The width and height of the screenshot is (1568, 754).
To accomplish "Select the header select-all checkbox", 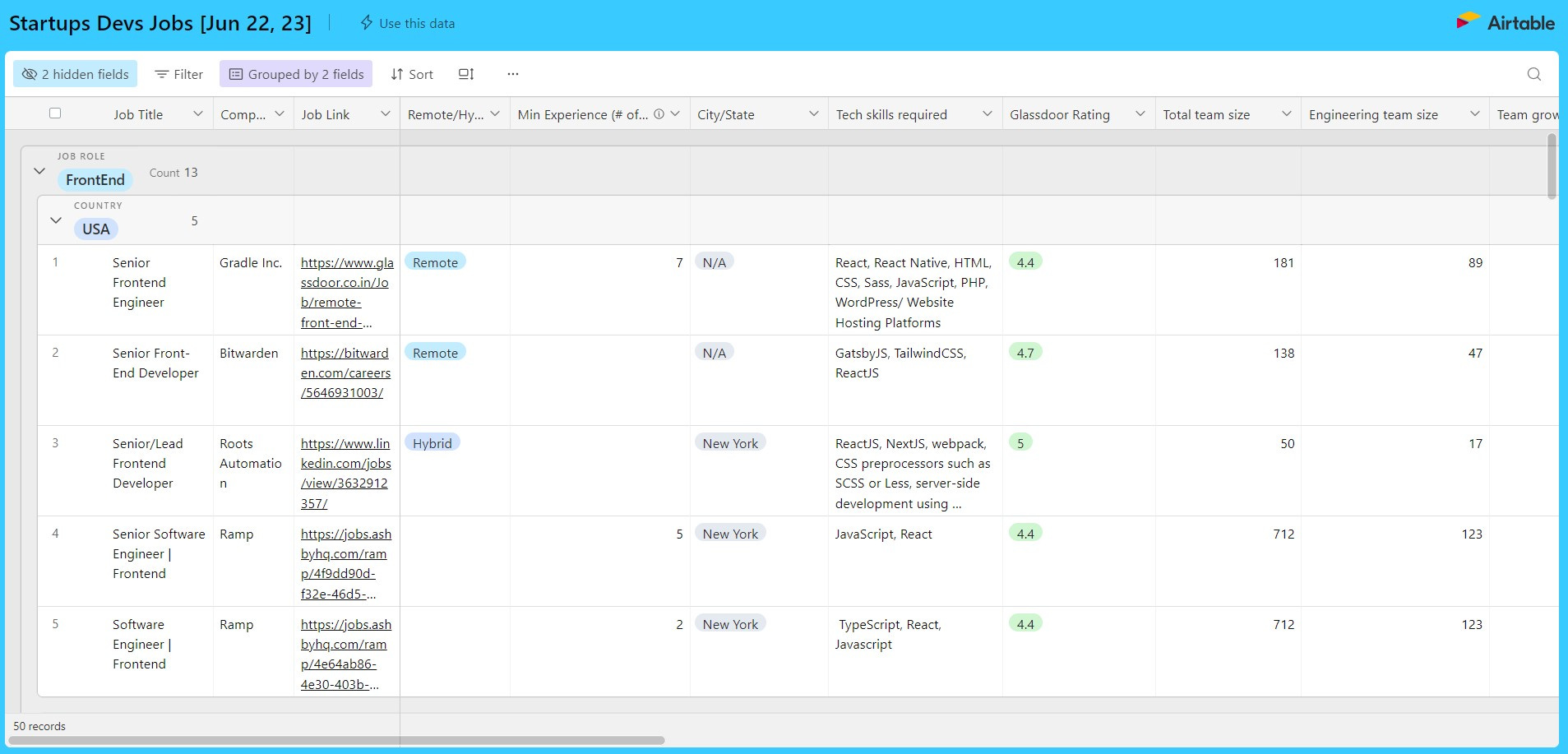I will (55, 113).
